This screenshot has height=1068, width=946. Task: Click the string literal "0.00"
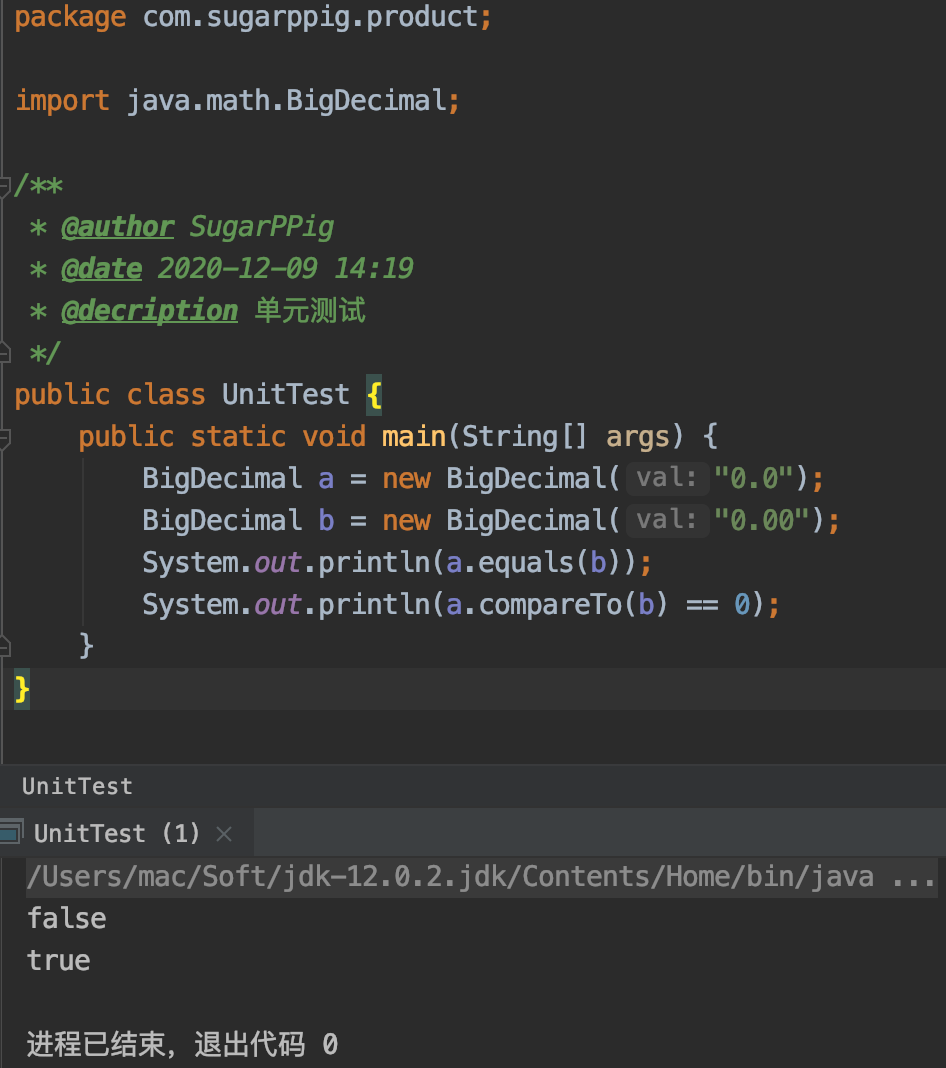point(761,520)
